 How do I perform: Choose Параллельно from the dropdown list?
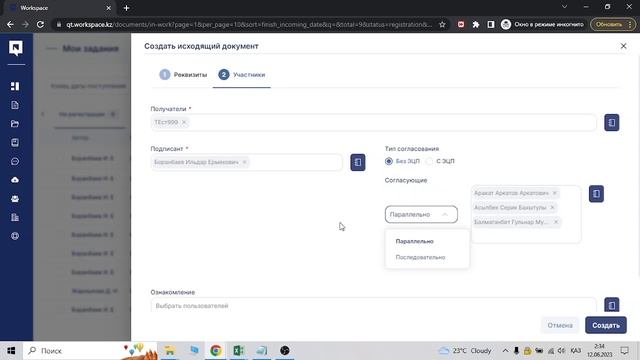click(x=414, y=241)
